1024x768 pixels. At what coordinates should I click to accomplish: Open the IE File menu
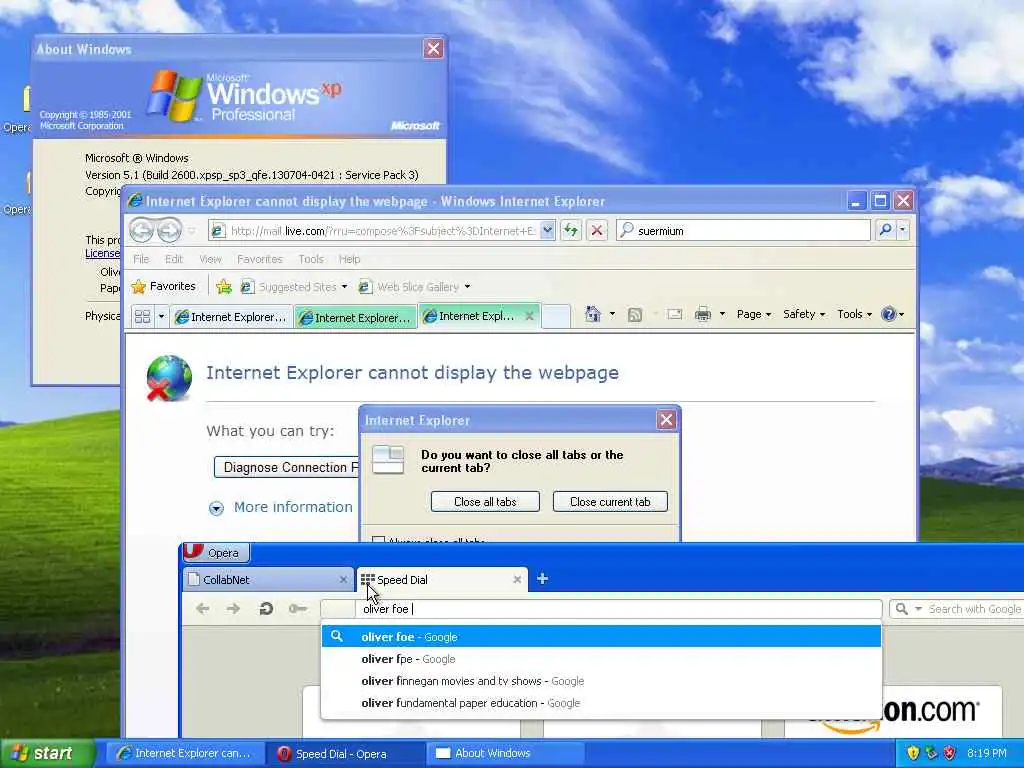point(141,259)
